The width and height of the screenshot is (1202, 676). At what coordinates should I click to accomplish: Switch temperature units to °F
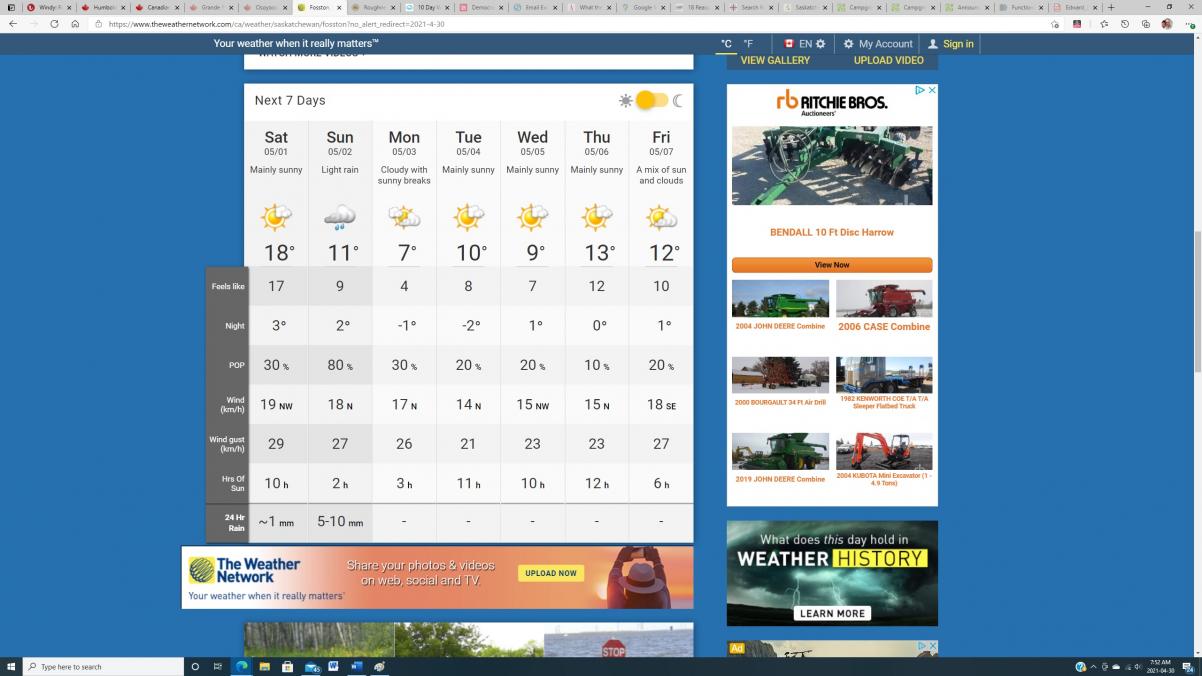[748, 44]
